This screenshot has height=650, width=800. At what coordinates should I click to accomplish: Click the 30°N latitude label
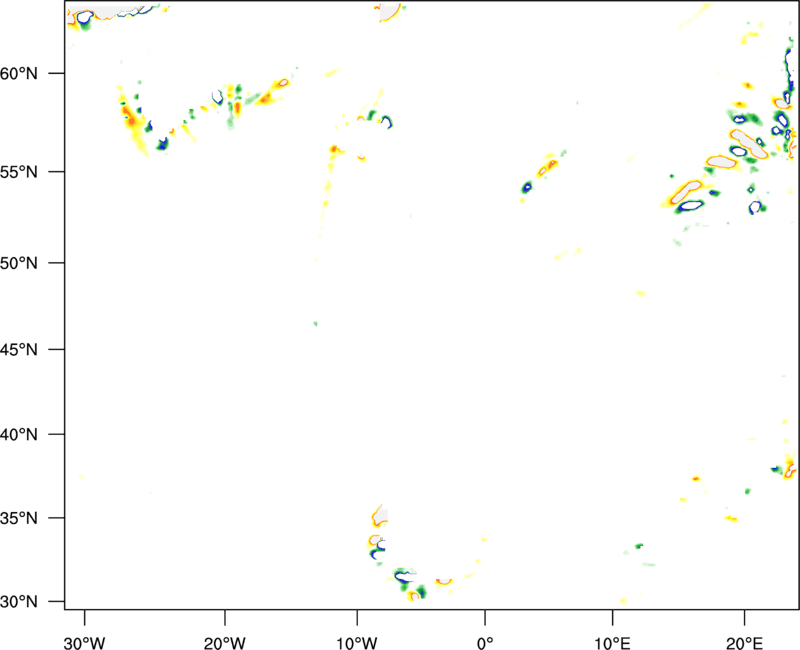click(19, 602)
